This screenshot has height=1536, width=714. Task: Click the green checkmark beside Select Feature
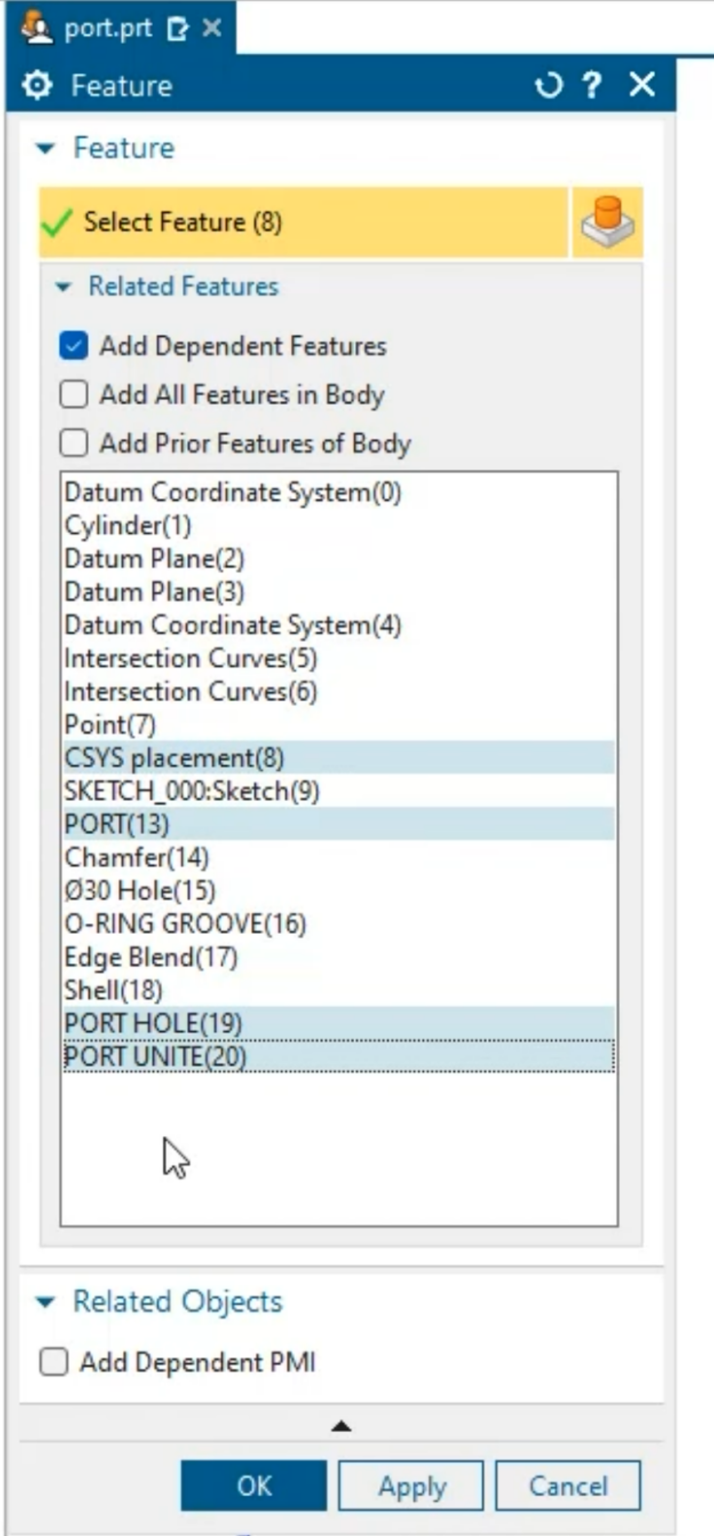click(54, 221)
